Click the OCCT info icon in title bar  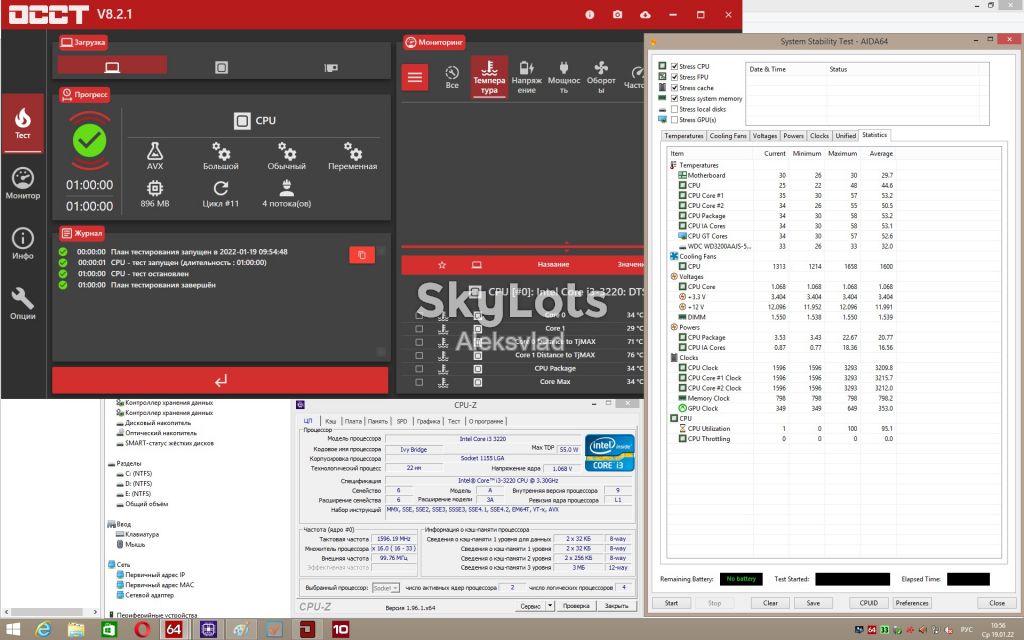coord(590,14)
